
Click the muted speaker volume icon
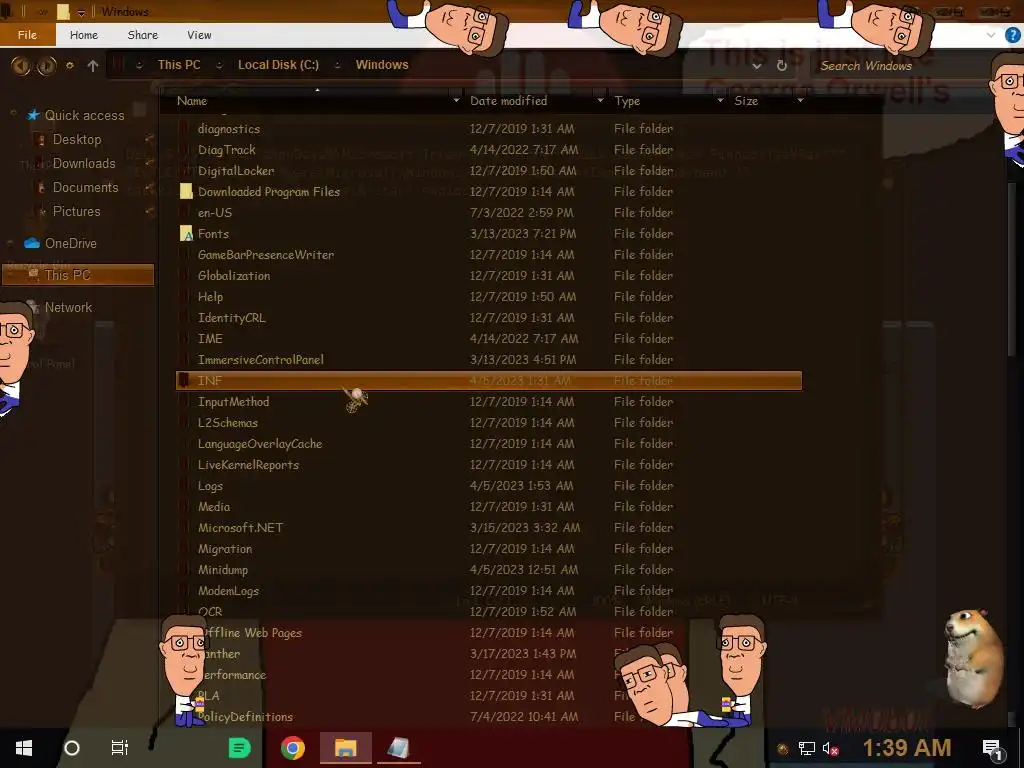[830, 748]
